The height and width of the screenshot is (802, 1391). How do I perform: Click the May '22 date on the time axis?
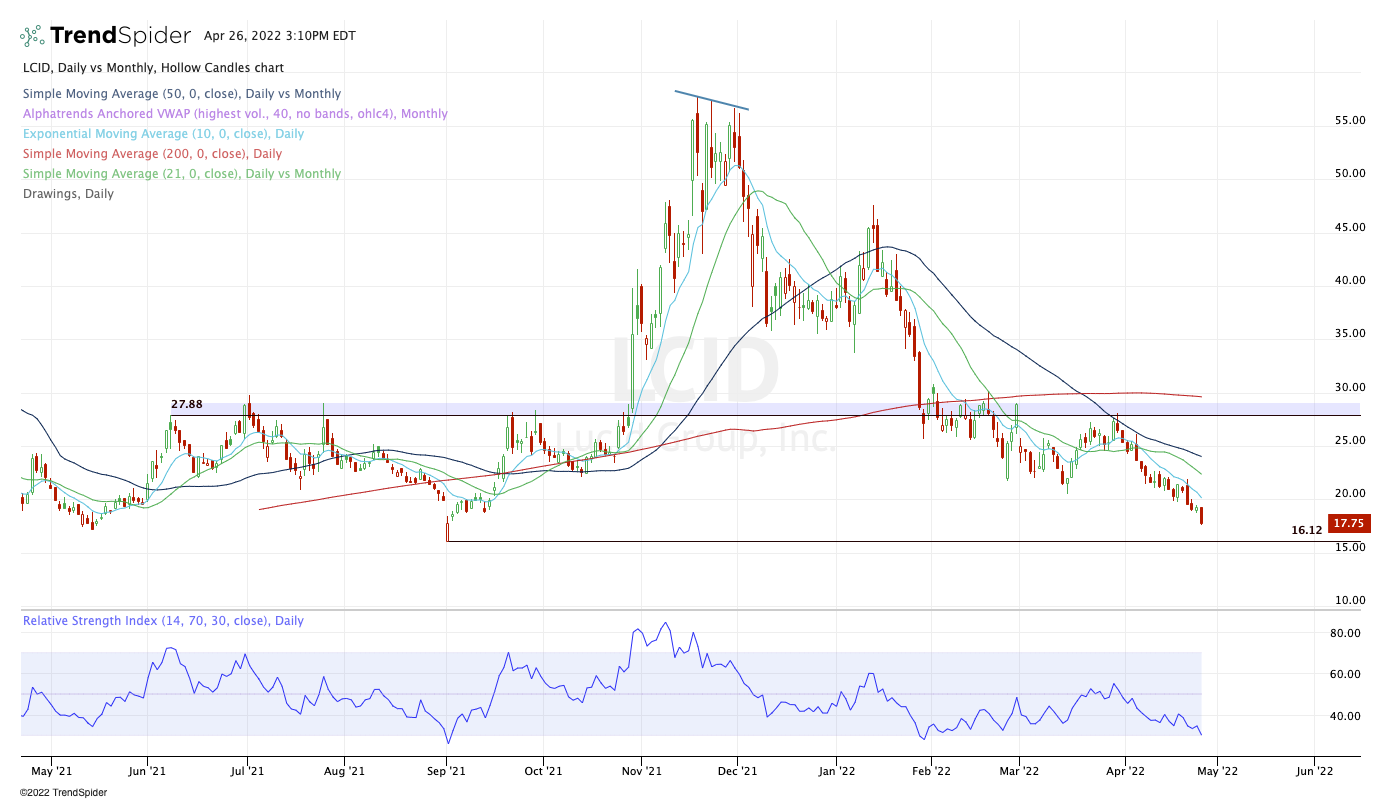tap(1217, 771)
